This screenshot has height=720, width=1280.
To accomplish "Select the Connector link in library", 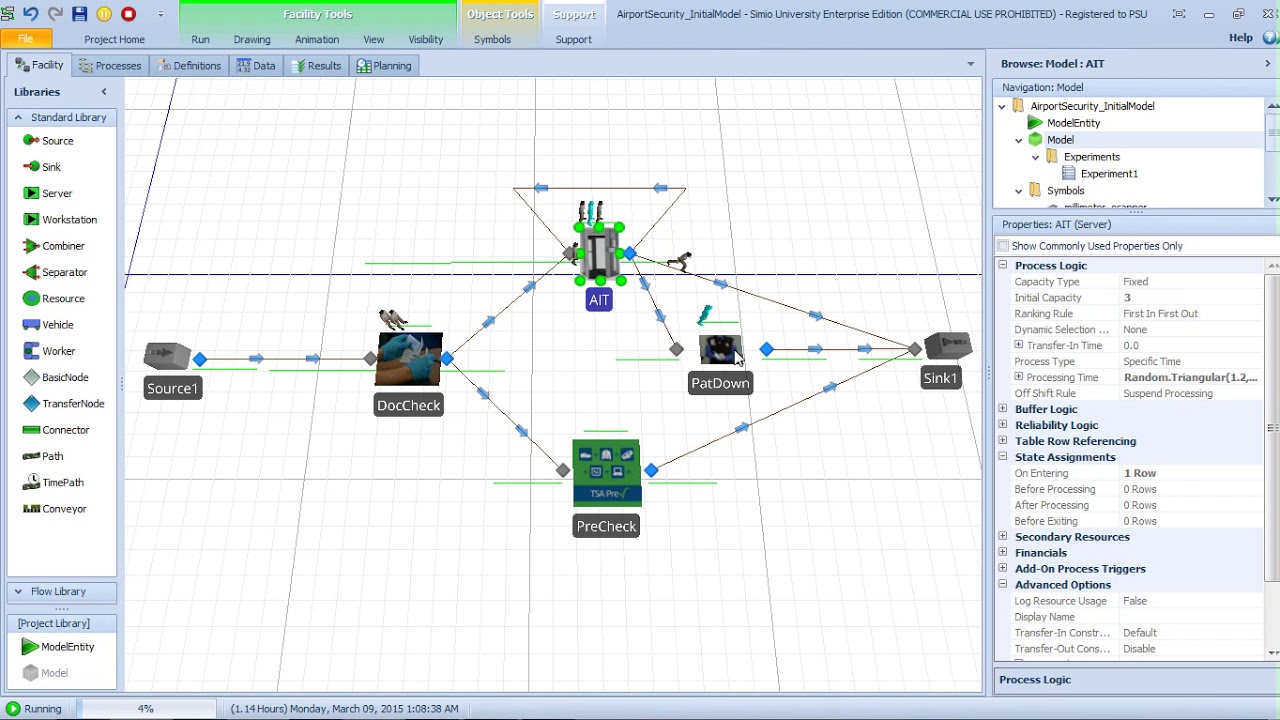I will coord(56,430).
